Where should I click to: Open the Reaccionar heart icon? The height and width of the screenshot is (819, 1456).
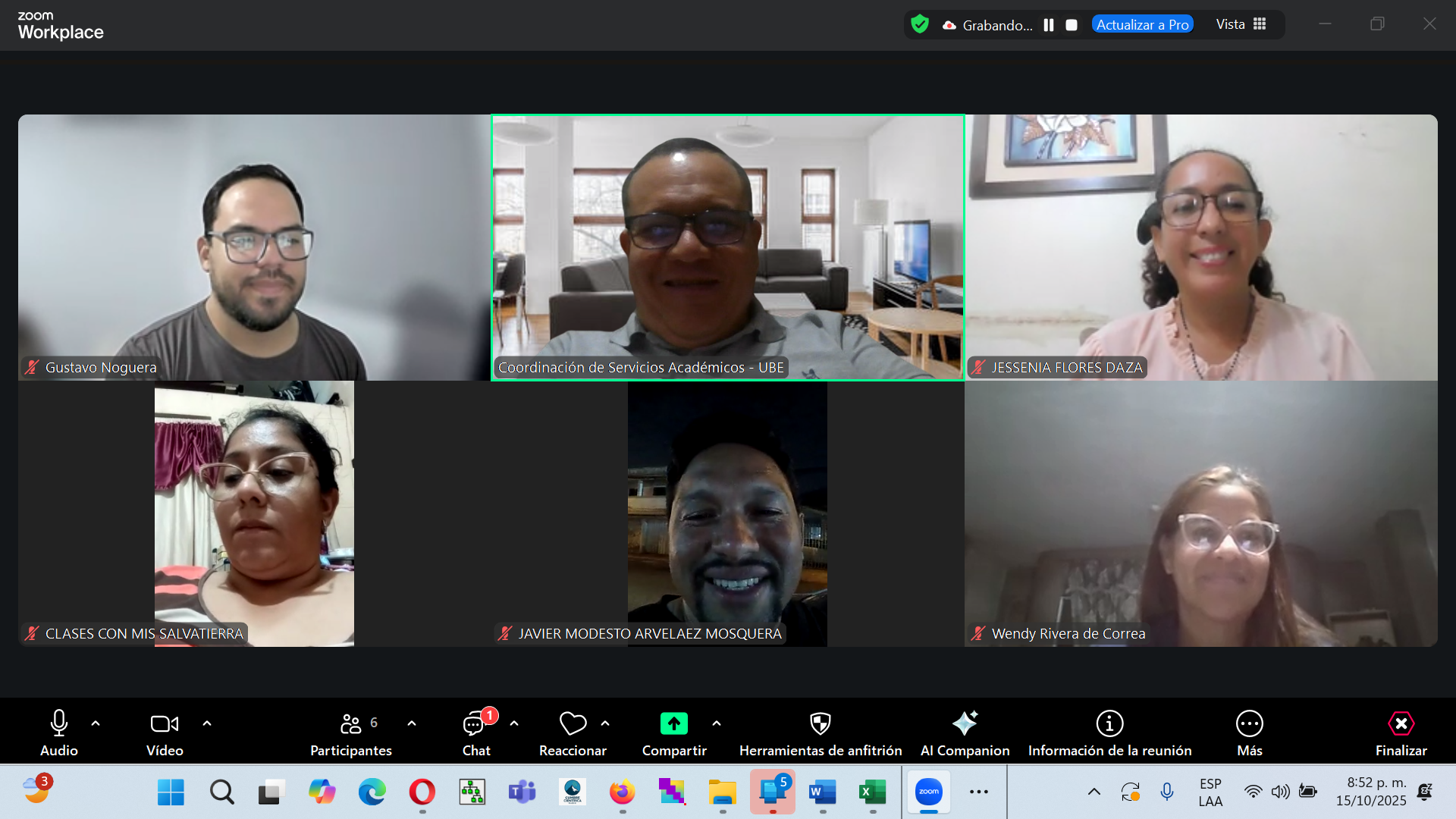tap(573, 724)
